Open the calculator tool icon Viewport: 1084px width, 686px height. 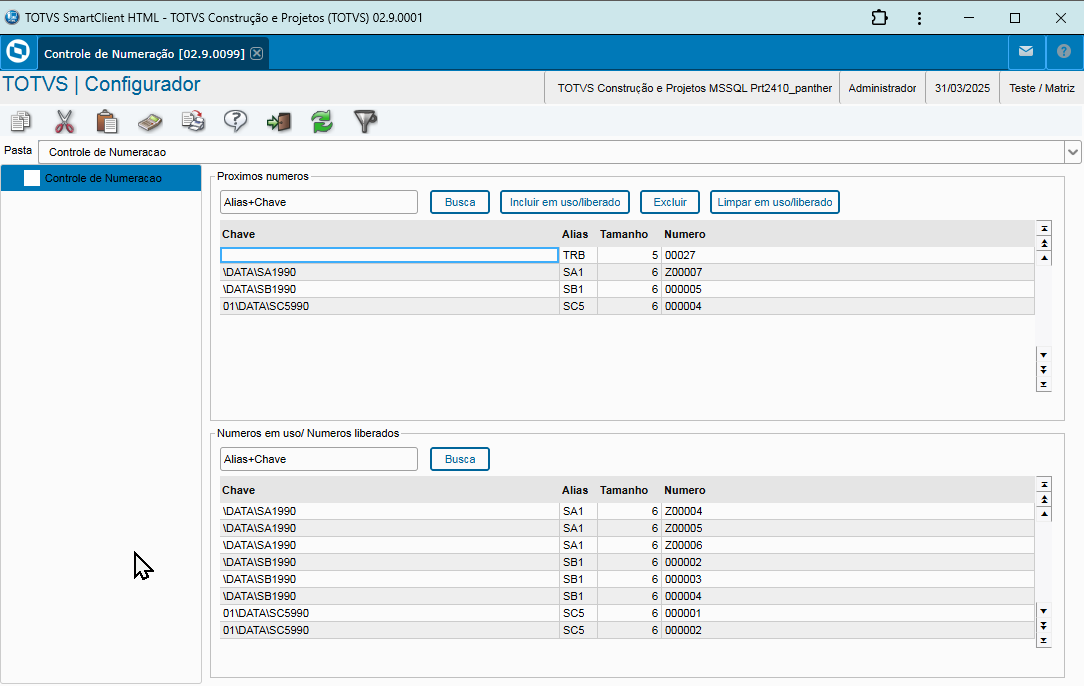click(x=150, y=122)
